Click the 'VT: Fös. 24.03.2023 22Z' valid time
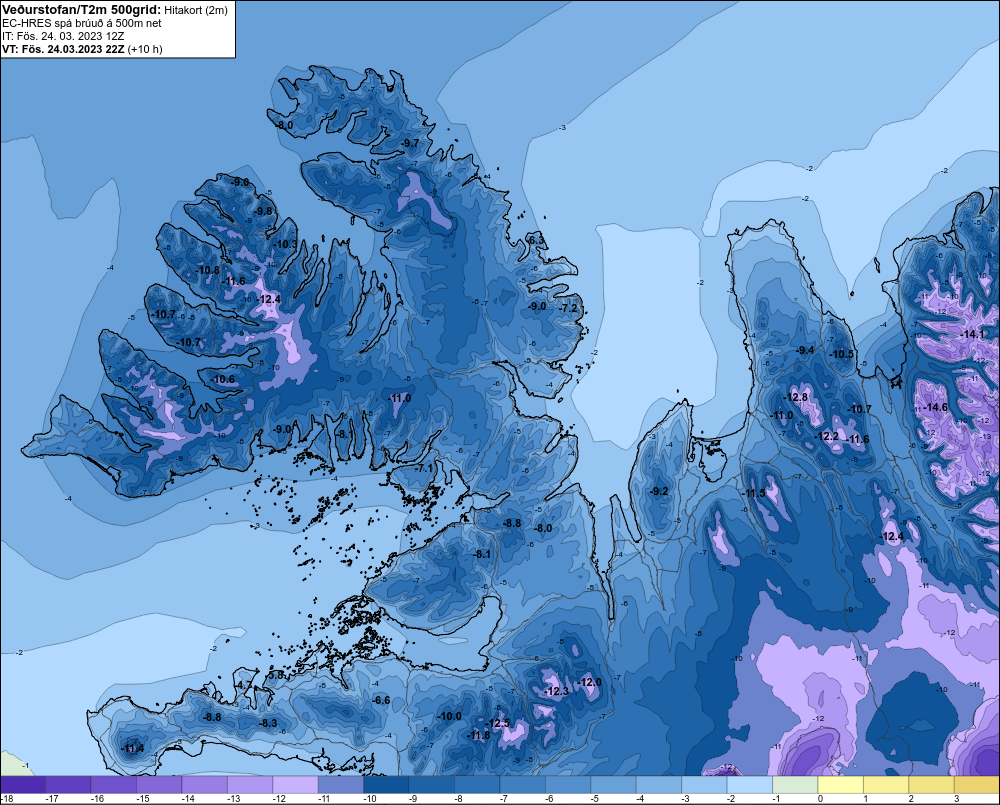This screenshot has height=805, width=1000. [63, 49]
